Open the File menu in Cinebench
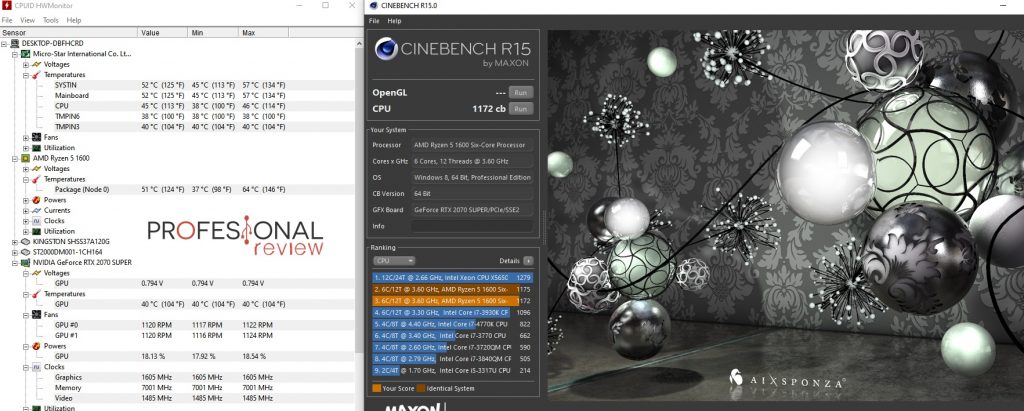 point(374,21)
